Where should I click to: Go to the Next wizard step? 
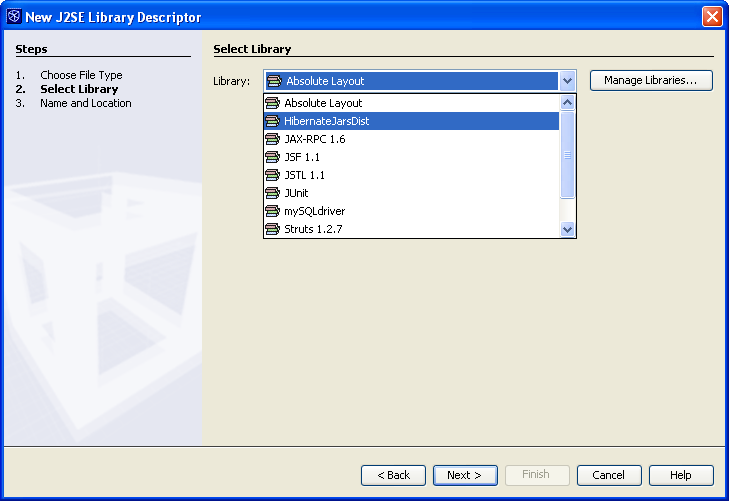click(x=465, y=475)
